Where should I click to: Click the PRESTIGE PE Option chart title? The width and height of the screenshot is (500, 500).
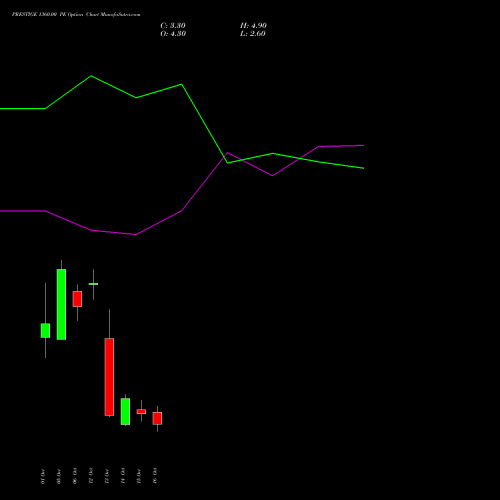(x=76, y=14)
